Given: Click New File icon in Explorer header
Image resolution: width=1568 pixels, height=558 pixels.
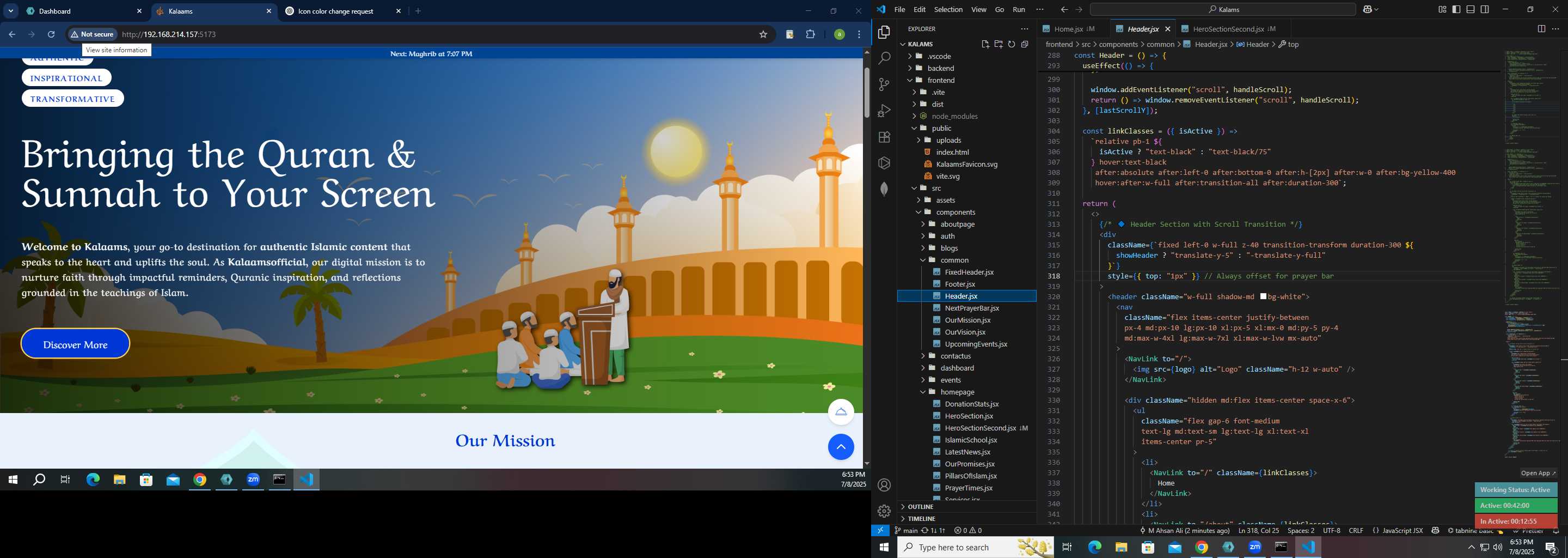Looking at the screenshot, I should point(985,44).
